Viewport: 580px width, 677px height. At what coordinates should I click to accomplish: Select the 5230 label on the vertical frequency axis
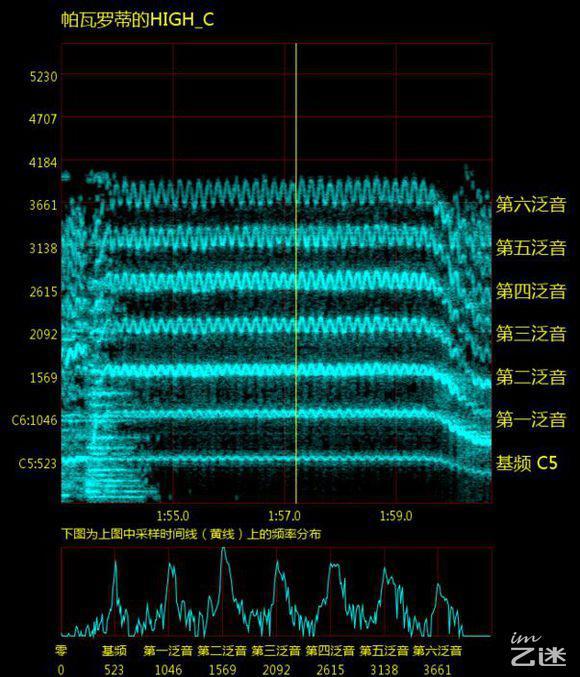click(43, 77)
